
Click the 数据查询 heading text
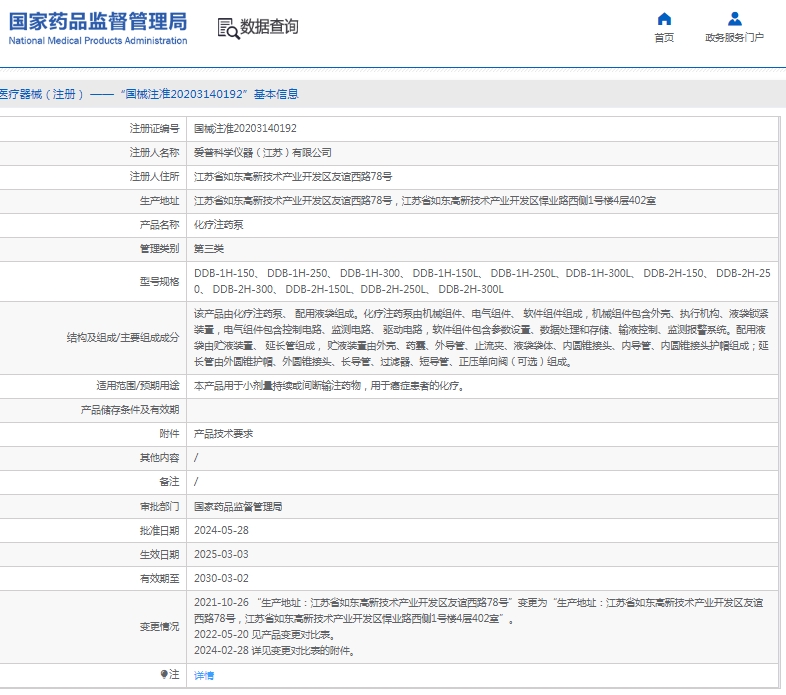pos(269,27)
